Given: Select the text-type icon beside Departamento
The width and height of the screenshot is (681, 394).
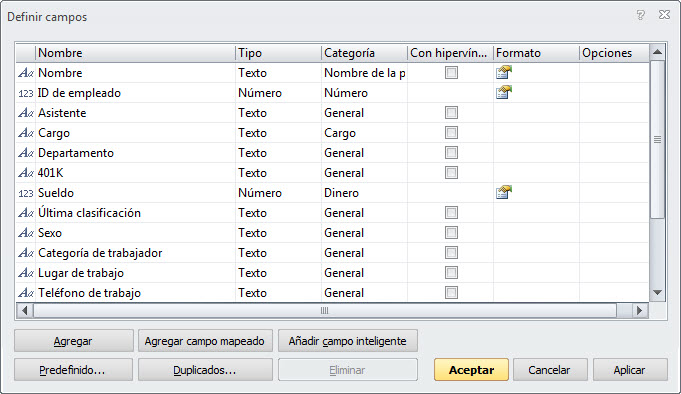Looking at the screenshot, I should click(x=26, y=153).
